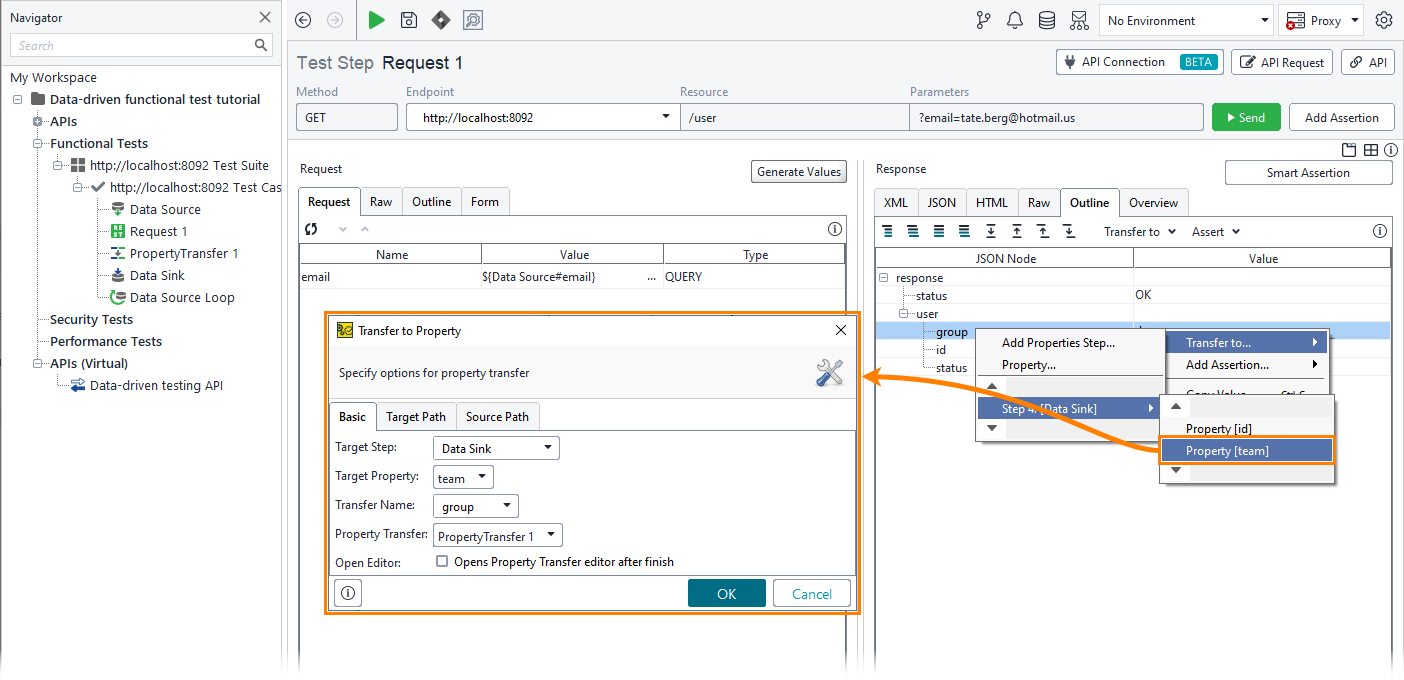Collapse all nodes icon in Outline toolbar
The width and height of the screenshot is (1404, 680).
(x=887, y=231)
